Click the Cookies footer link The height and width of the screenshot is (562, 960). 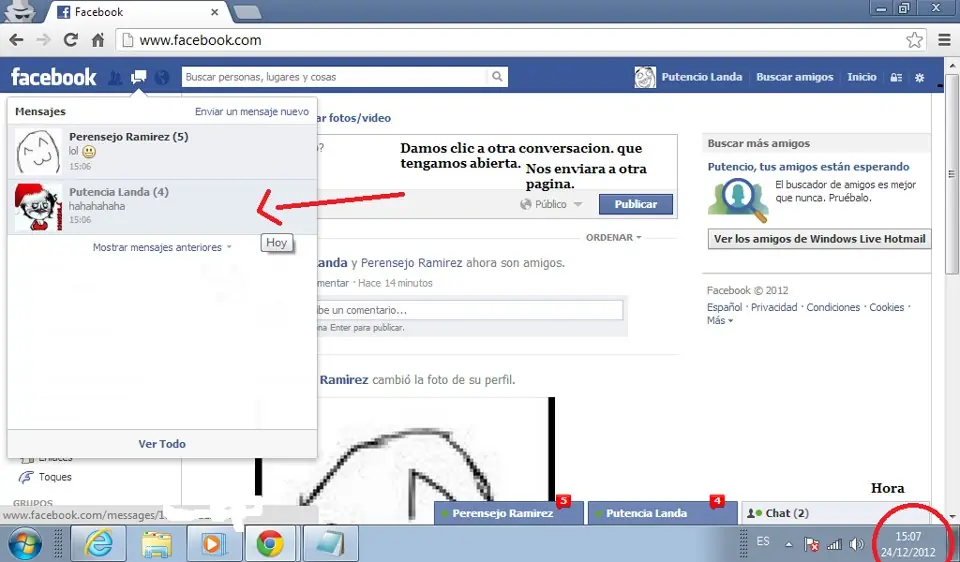tap(887, 307)
